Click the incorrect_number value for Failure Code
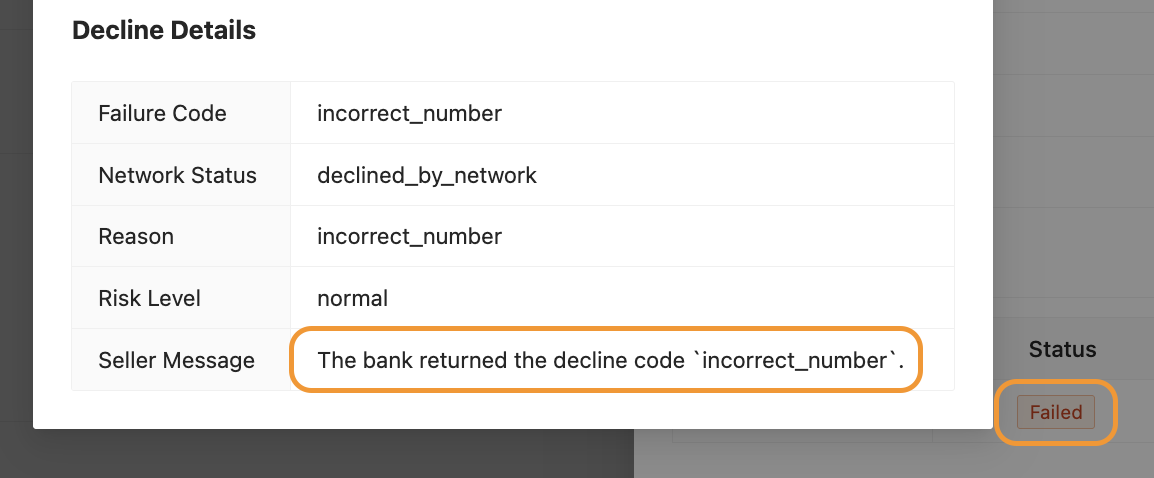 coord(409,114)
